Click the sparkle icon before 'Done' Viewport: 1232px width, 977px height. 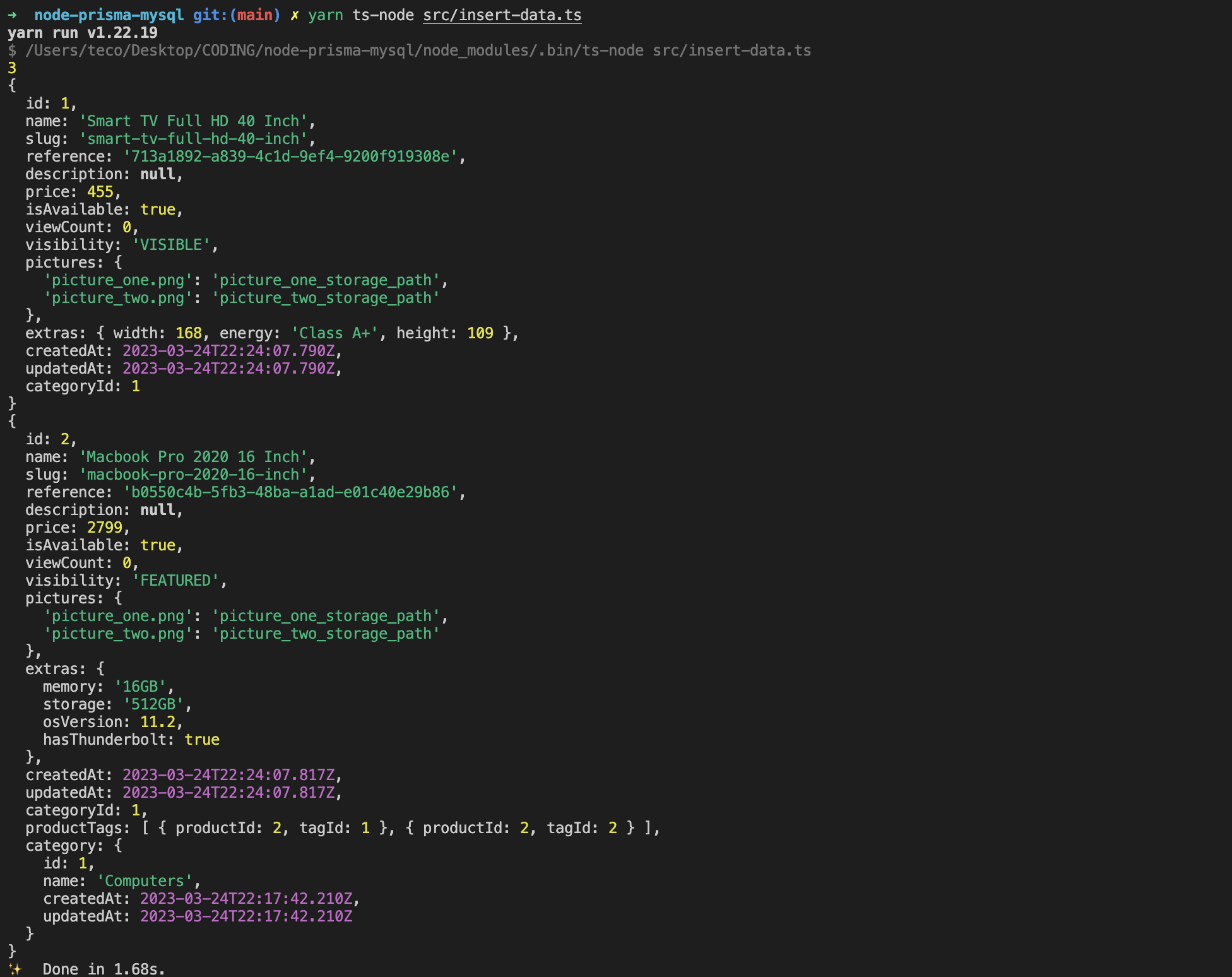pyautogui.click(x=15, y=969)
